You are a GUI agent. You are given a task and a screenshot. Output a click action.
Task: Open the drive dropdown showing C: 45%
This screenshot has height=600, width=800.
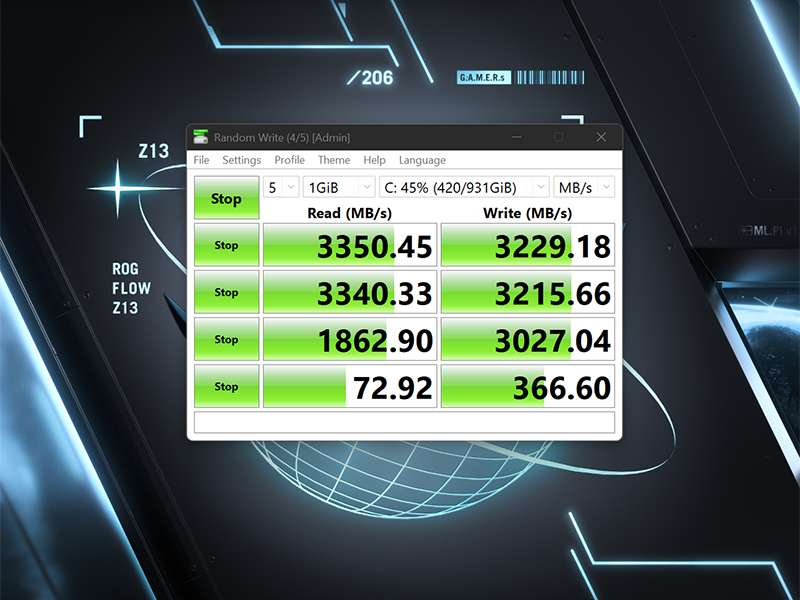(x=464, y=187)
